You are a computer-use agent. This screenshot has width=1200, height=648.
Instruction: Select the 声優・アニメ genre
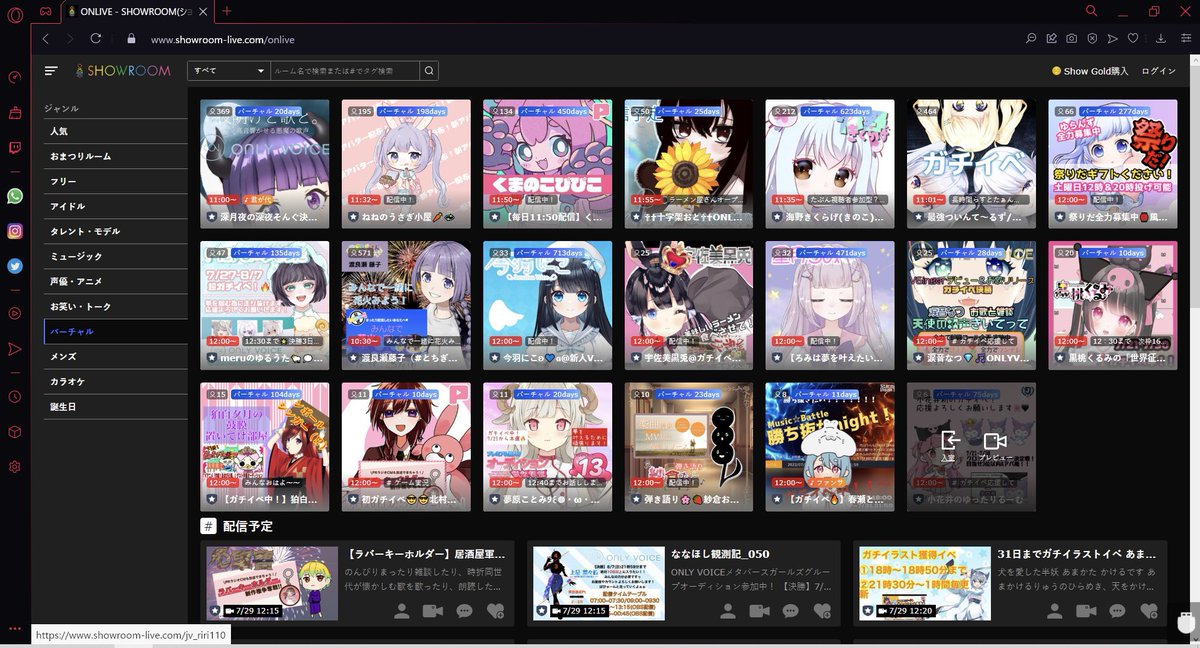coord(116,281)
